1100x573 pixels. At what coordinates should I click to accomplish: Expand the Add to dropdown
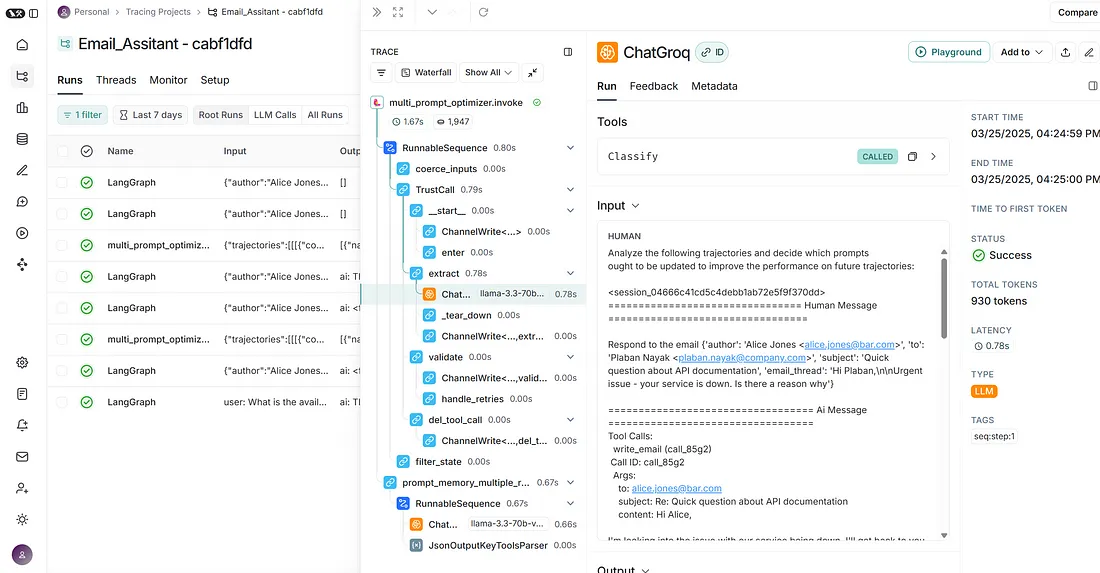1021,52
